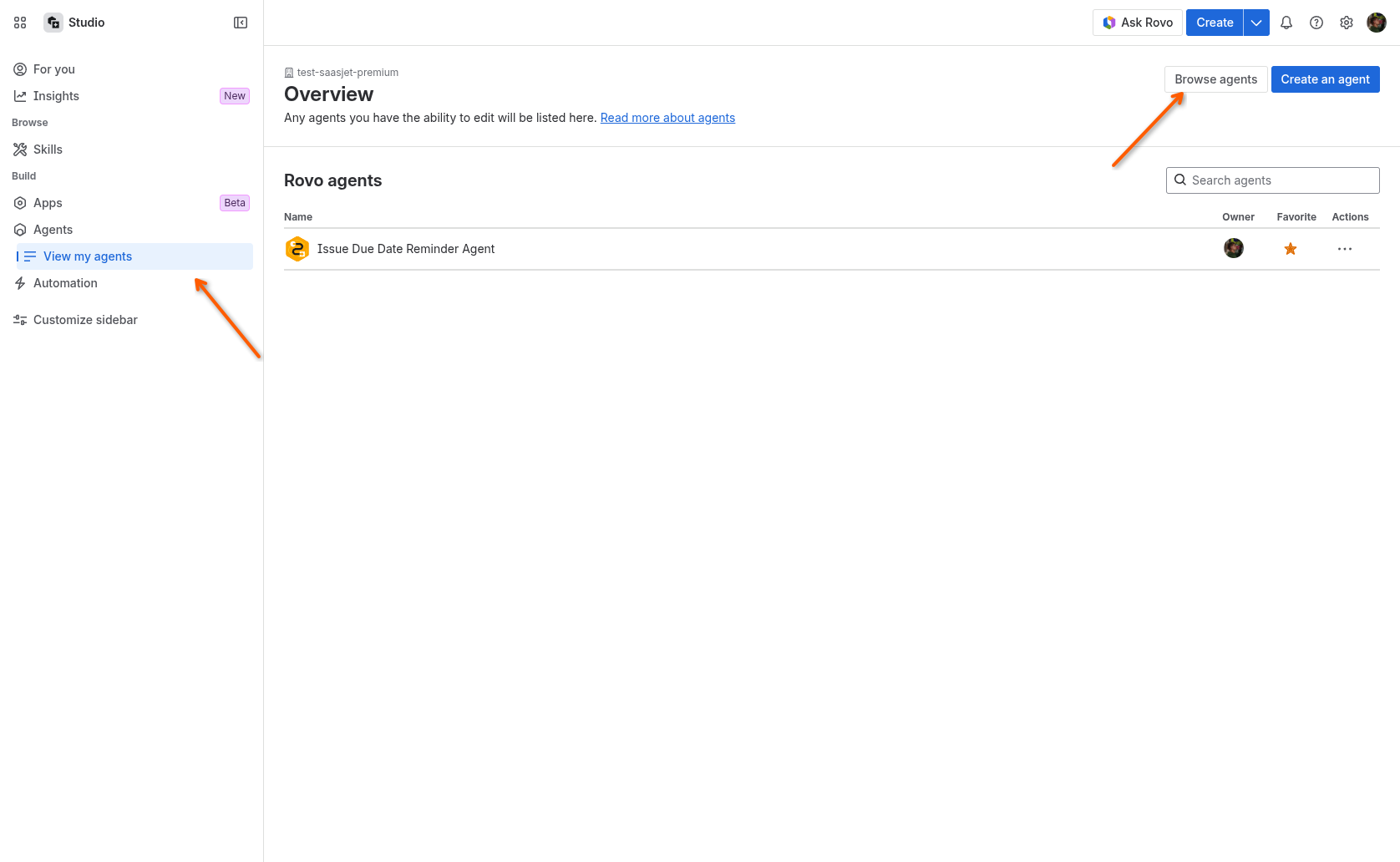This screenshot has height=862, width=1400.
Task: Open Apps in the sidebar
Action: 48,203
